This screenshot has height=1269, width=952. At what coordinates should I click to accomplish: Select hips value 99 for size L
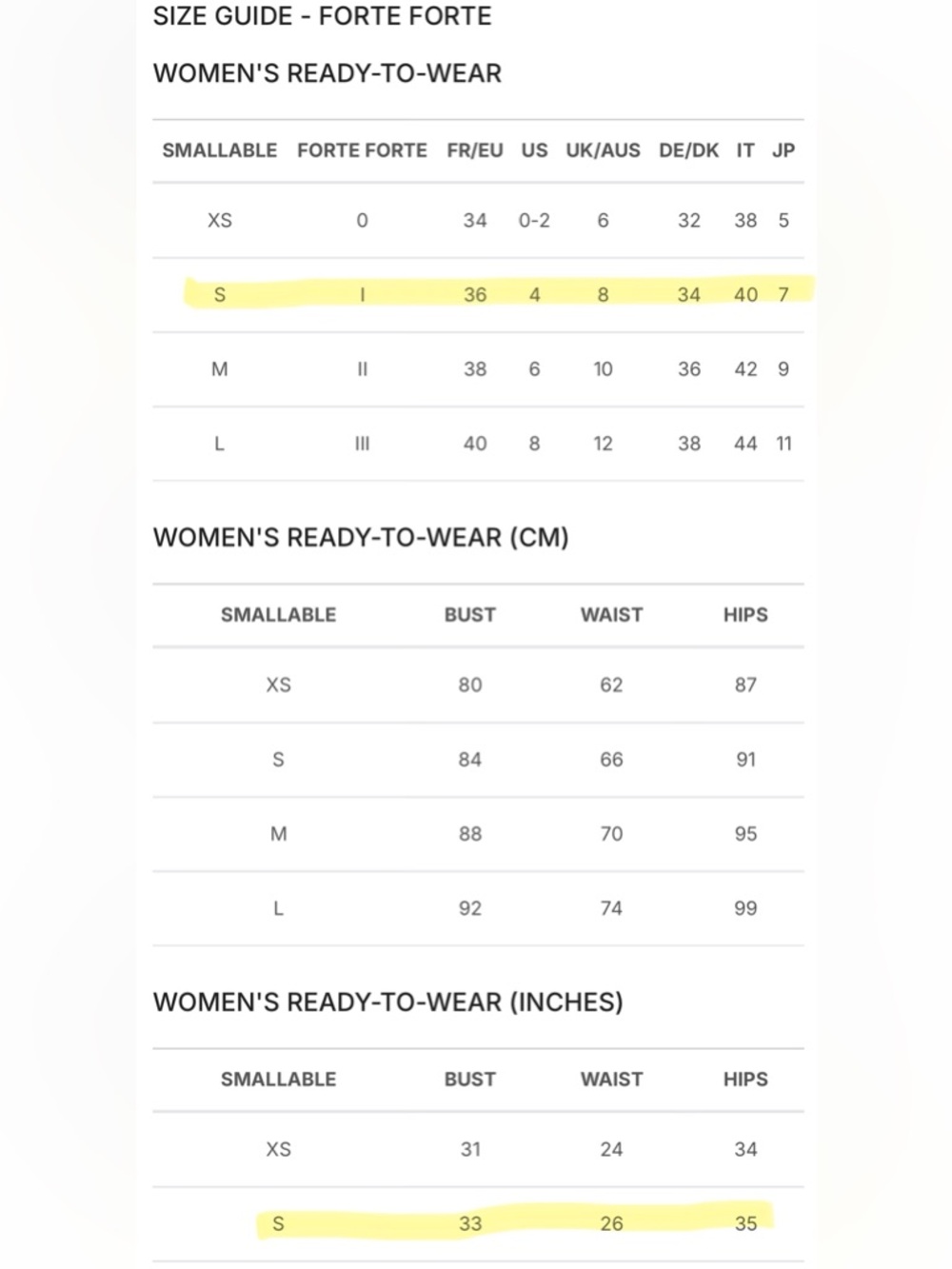[x=745, y=908]
